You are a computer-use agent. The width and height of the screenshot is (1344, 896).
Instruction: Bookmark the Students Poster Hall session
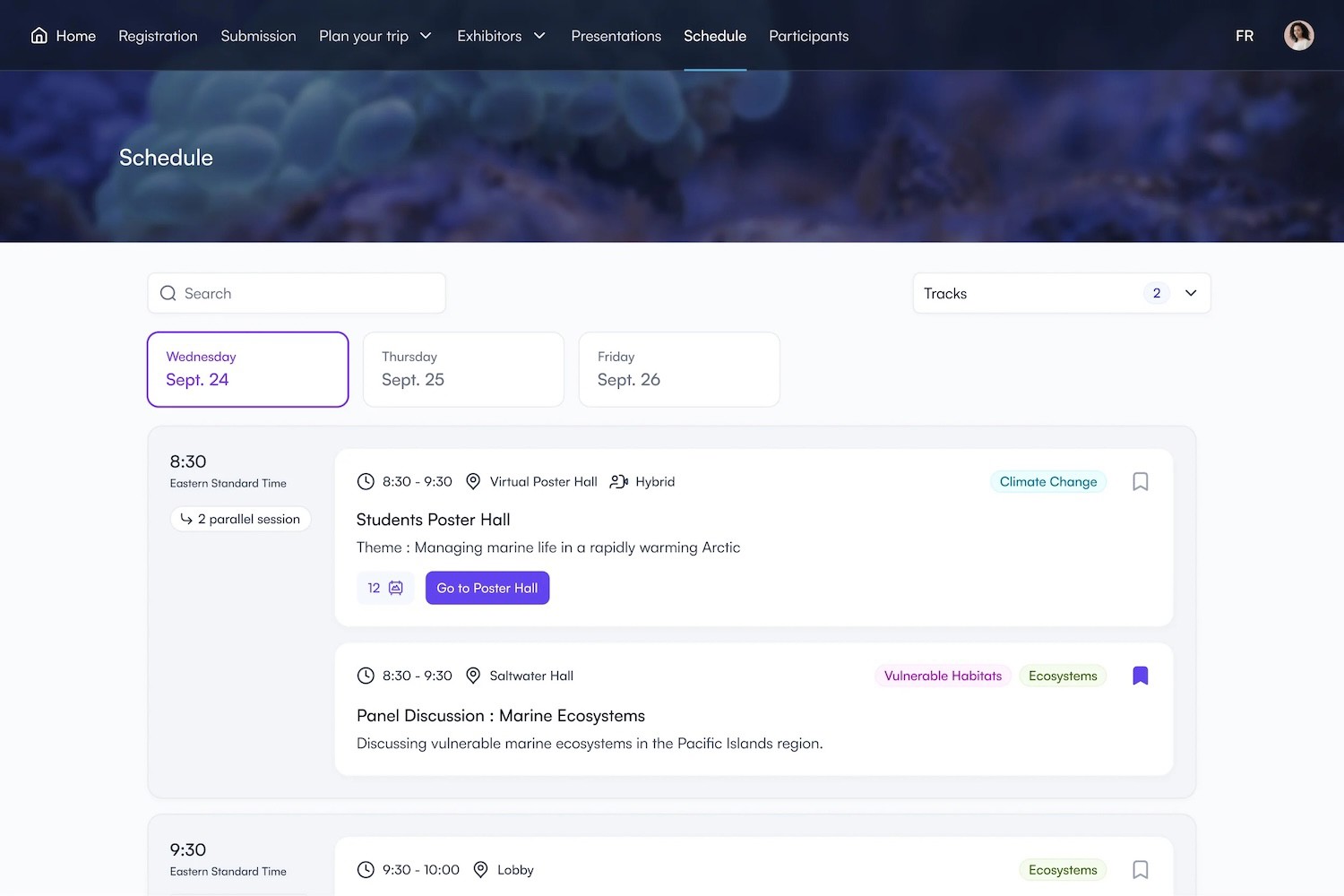pyautogui.click(x=1140, y=482)
